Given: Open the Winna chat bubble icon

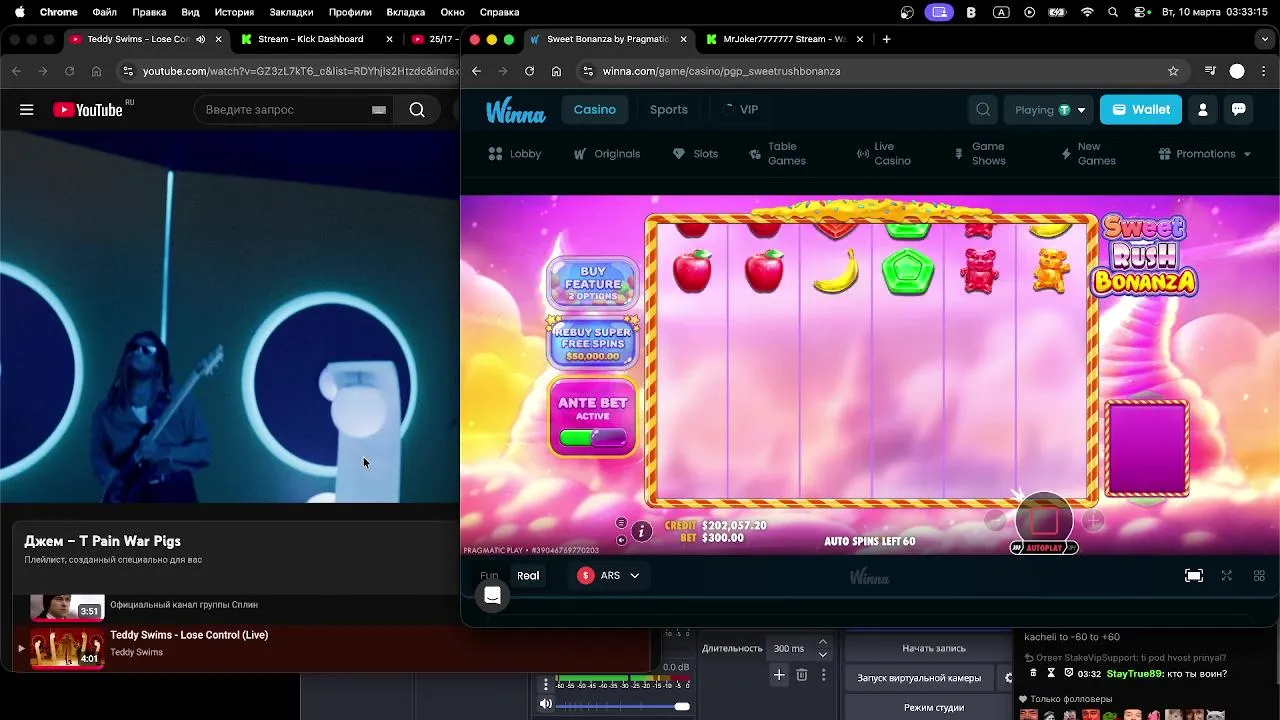Looking at the screenshot, I should [1238, 110].
